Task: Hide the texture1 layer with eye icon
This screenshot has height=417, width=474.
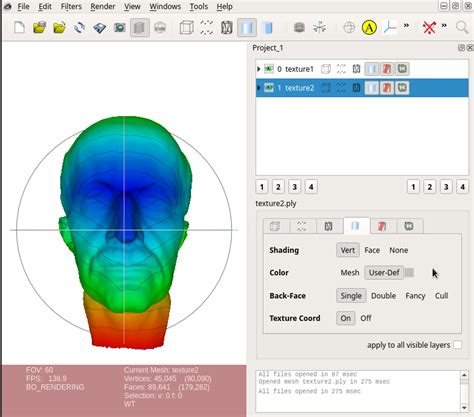Action: [x=269, y=69]
